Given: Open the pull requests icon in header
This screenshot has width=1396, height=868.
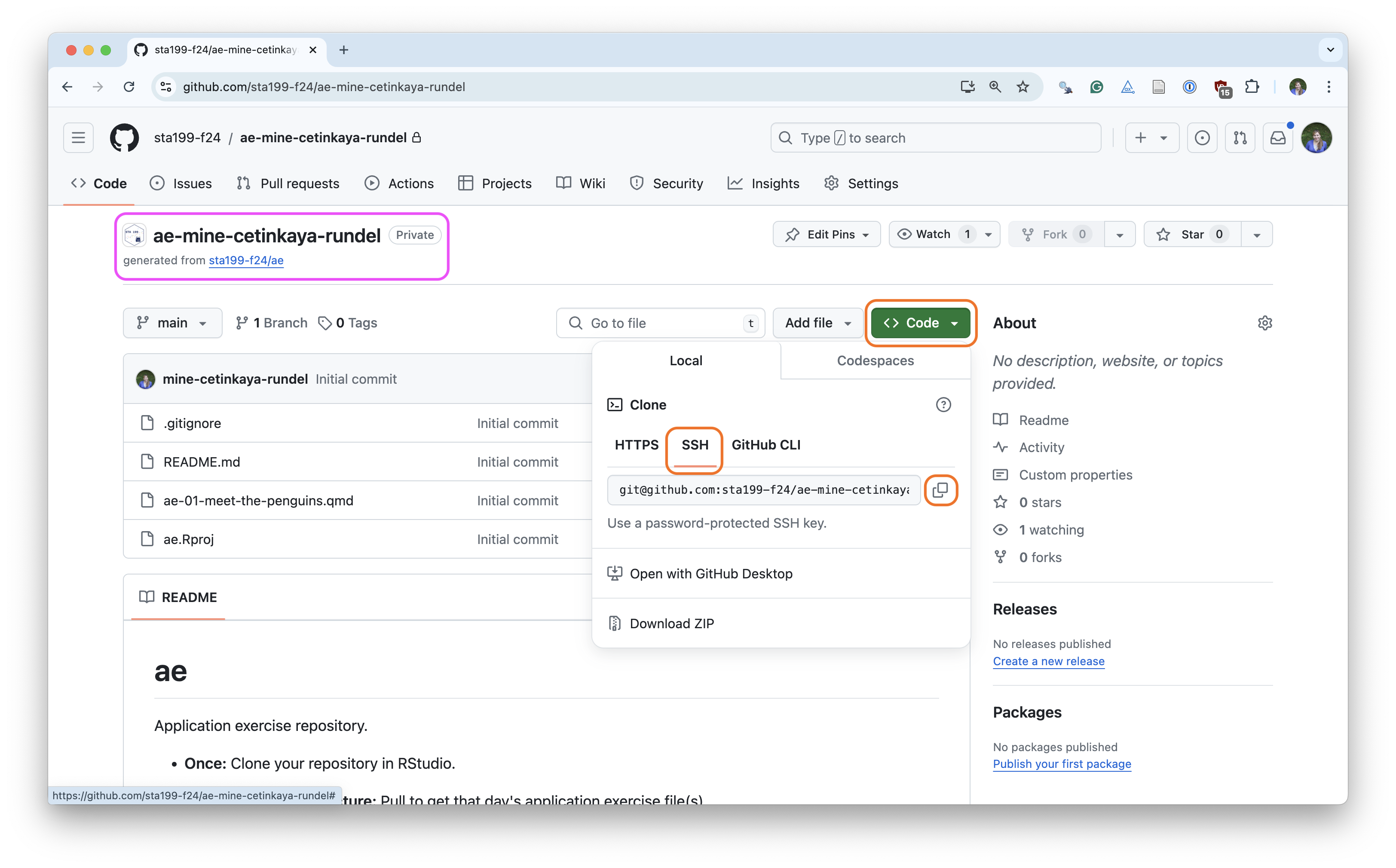Looking at the screenshot, I should [1240, 138].
